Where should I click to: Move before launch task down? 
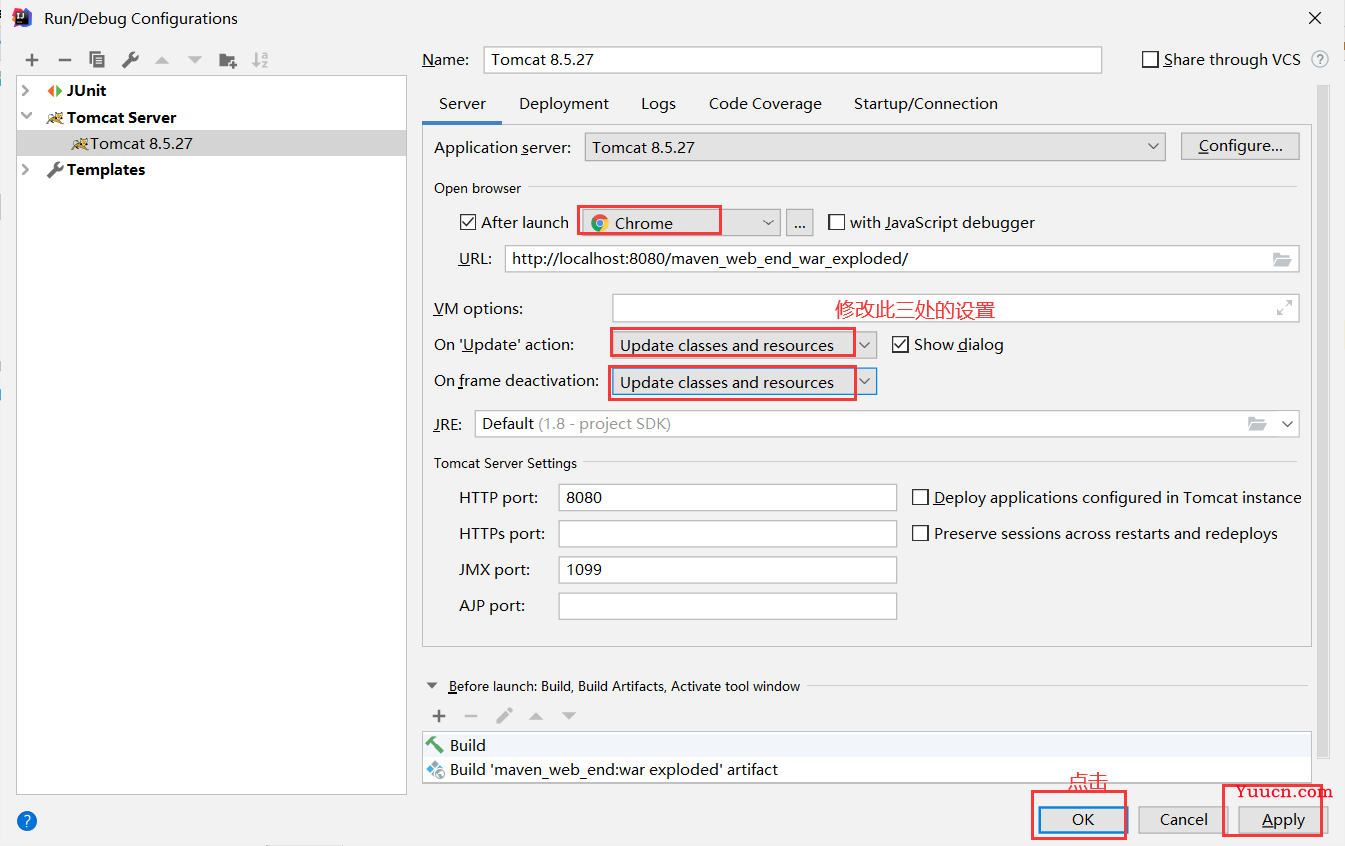coord(569,716)
